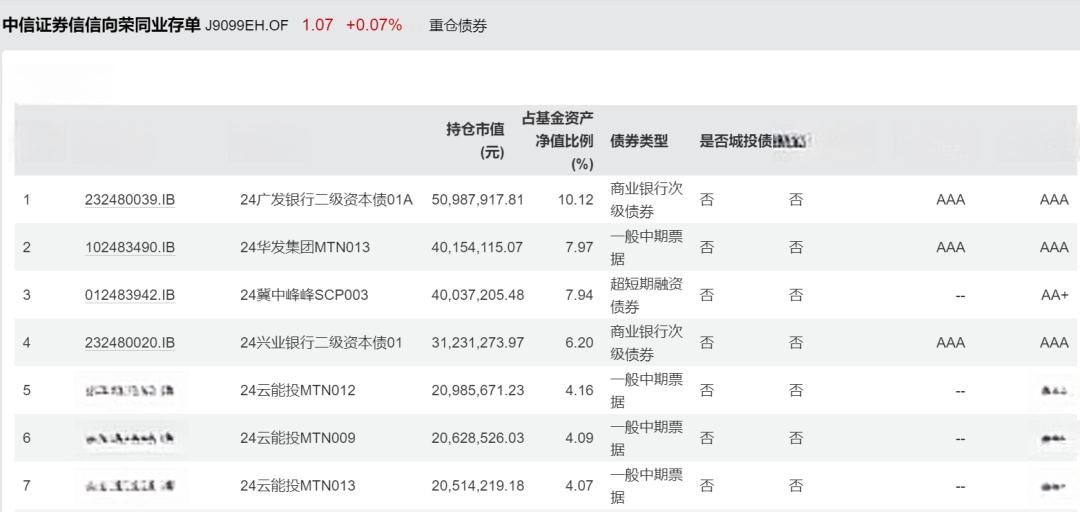Click market value 31,231,273.97
Viewport: 1080px width, 512px height.
coord(478,342)
